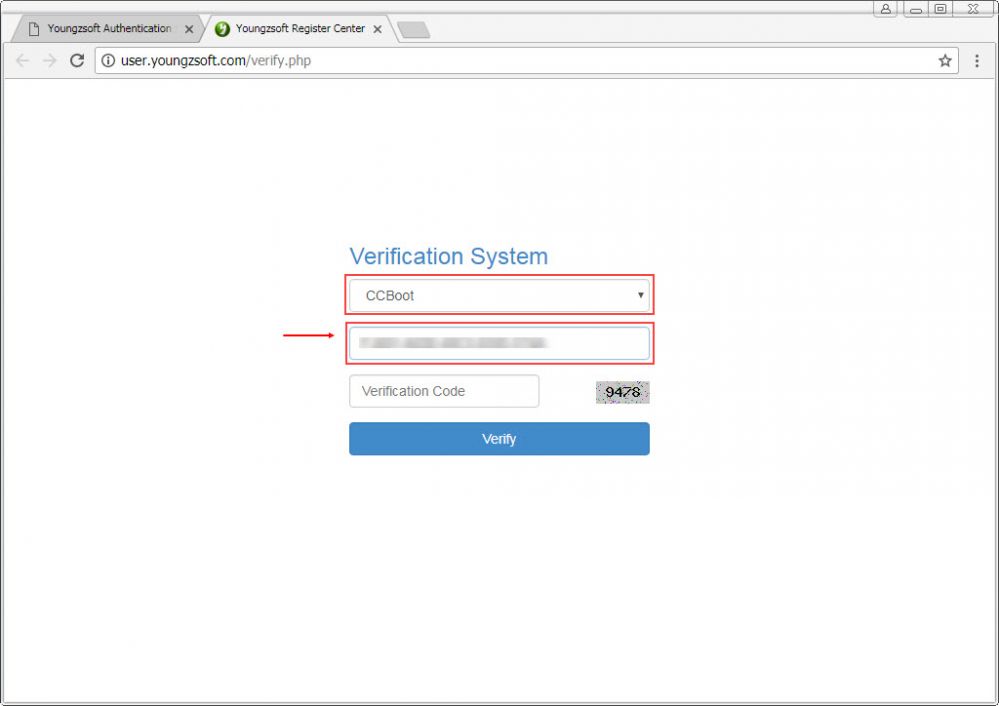999x706 pixels.
Task: Click the Verification Code input field
Action: pos(444,391)
